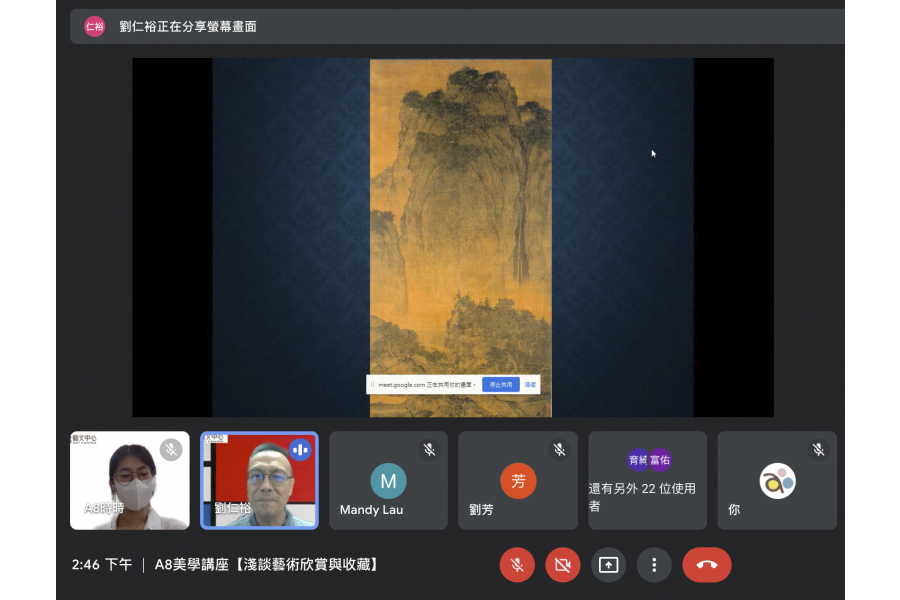
Task: Click the 2:46 下午 time display
Action: pyautogui.click(x=102, y=565)
